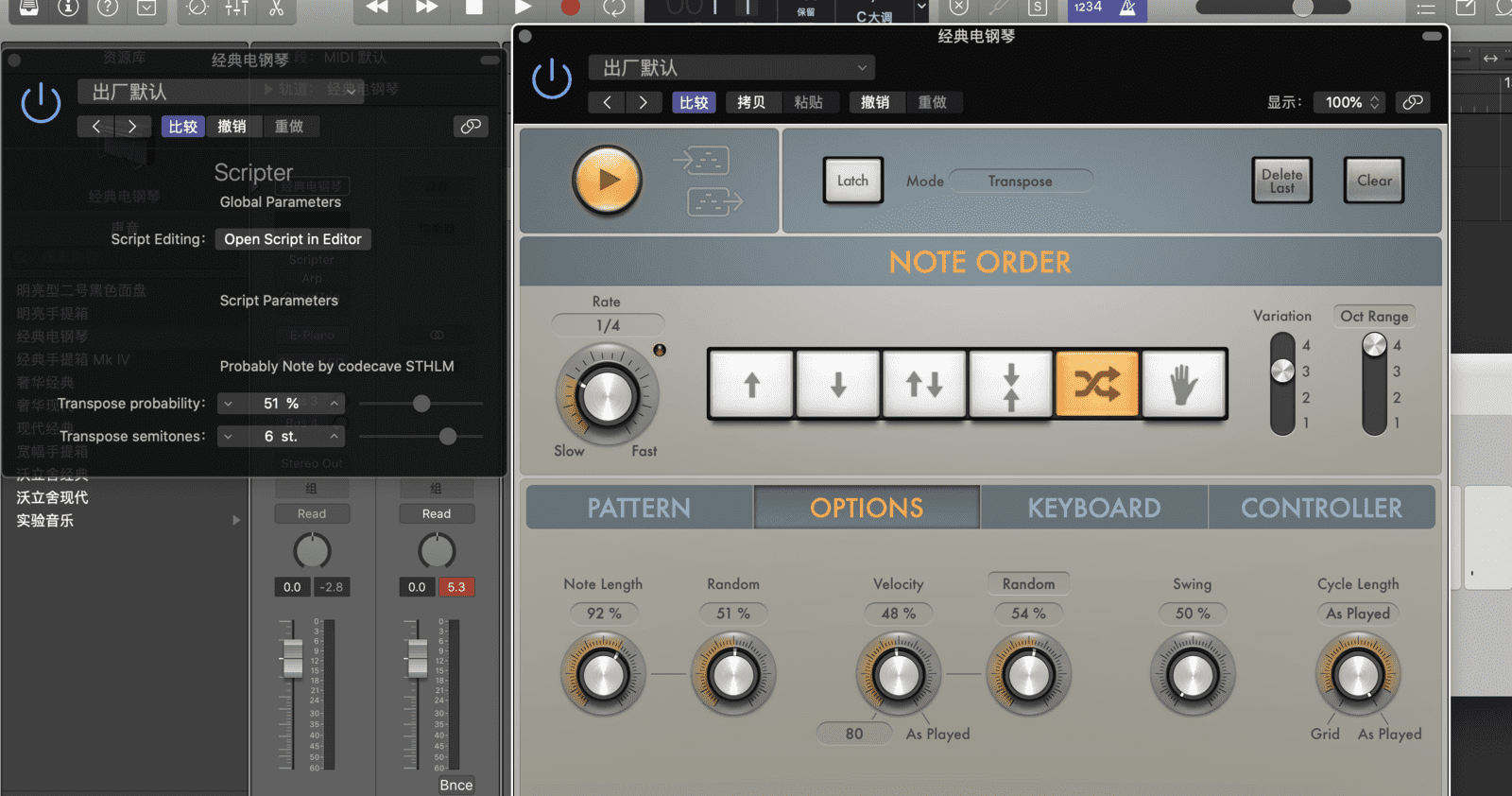Click the Cycle Length knob

[1358, 675]
